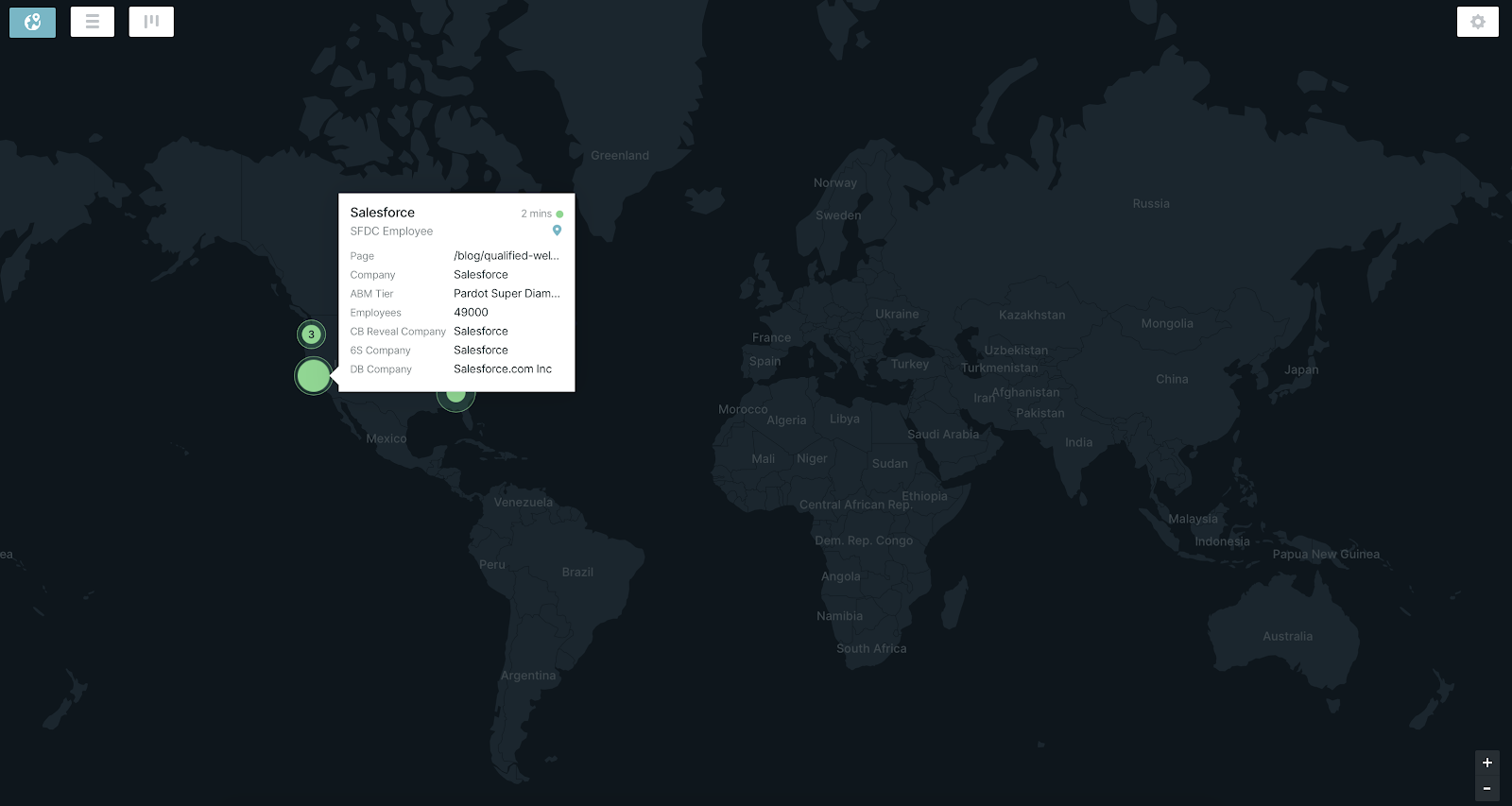The height and width of the screenshot is (806, 1512).
Task: Click the 49000 employees value
Action: 471,313
